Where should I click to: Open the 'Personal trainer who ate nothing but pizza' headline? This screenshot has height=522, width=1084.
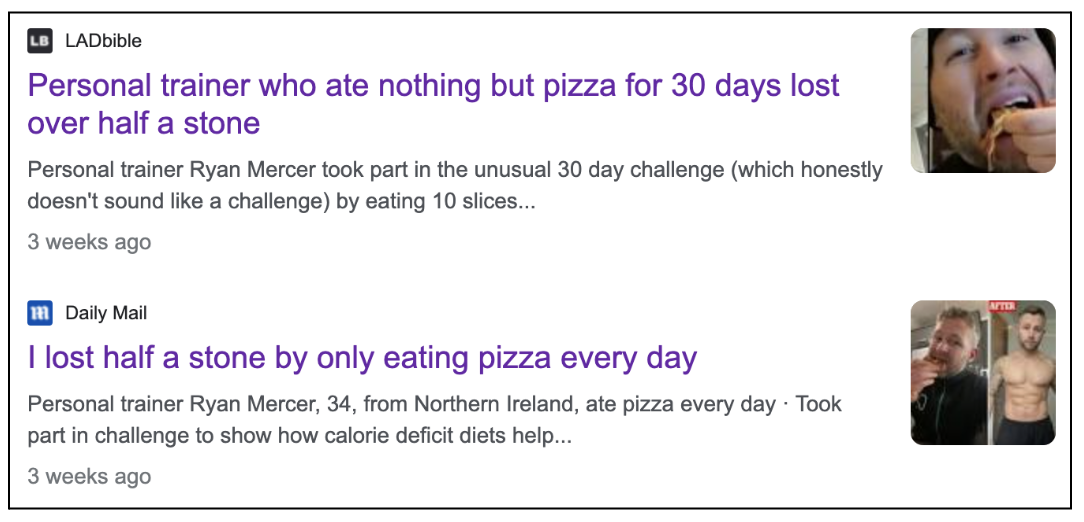pyautogui.click(x=433, y=86)
